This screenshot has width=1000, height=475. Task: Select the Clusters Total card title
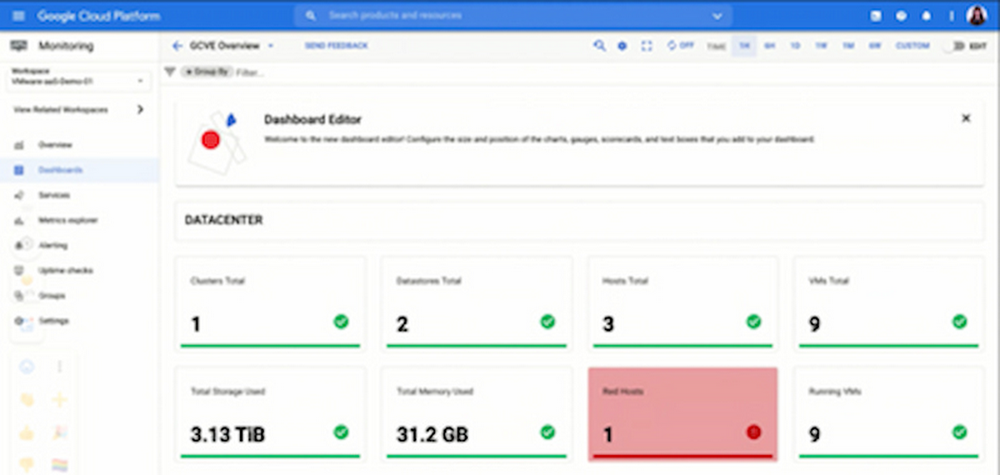[217, 281]
